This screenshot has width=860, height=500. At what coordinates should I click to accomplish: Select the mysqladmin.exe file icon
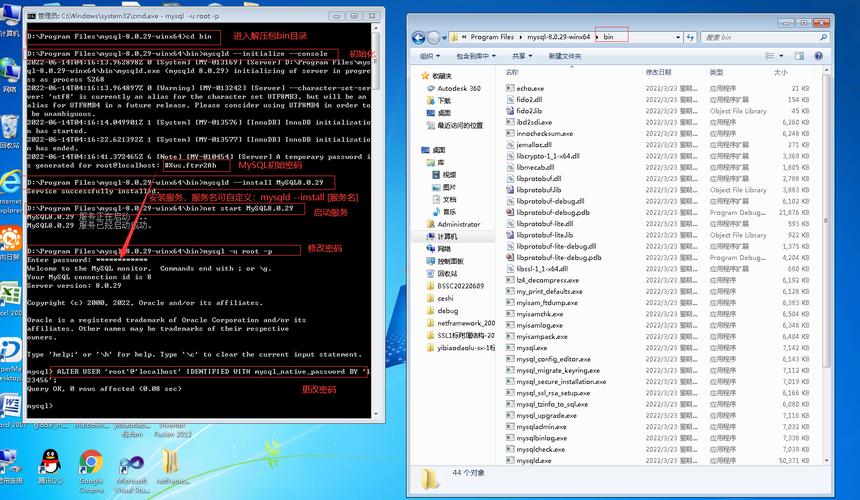click(x=510, y=427)
